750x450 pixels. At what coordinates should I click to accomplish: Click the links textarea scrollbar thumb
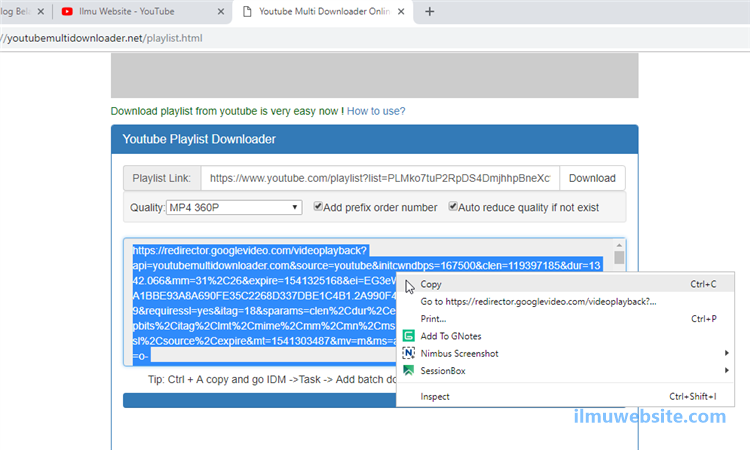(619, 257)
